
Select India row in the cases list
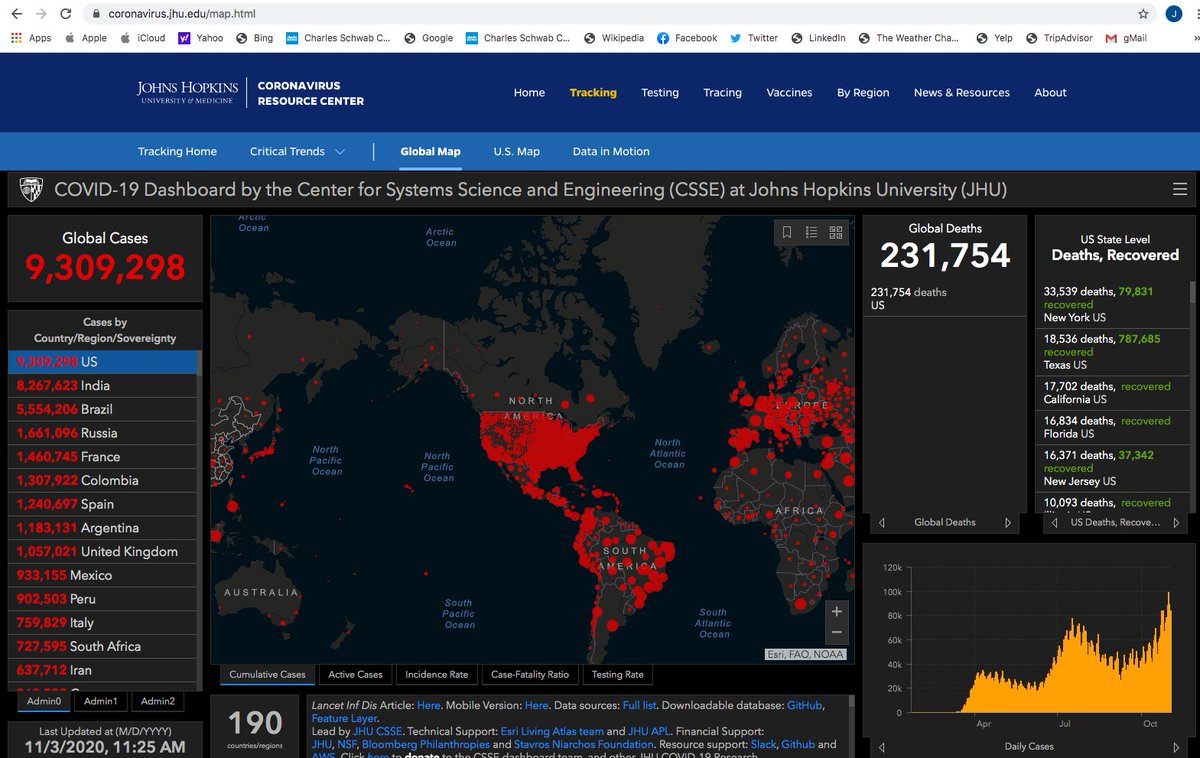pos(104,385)
